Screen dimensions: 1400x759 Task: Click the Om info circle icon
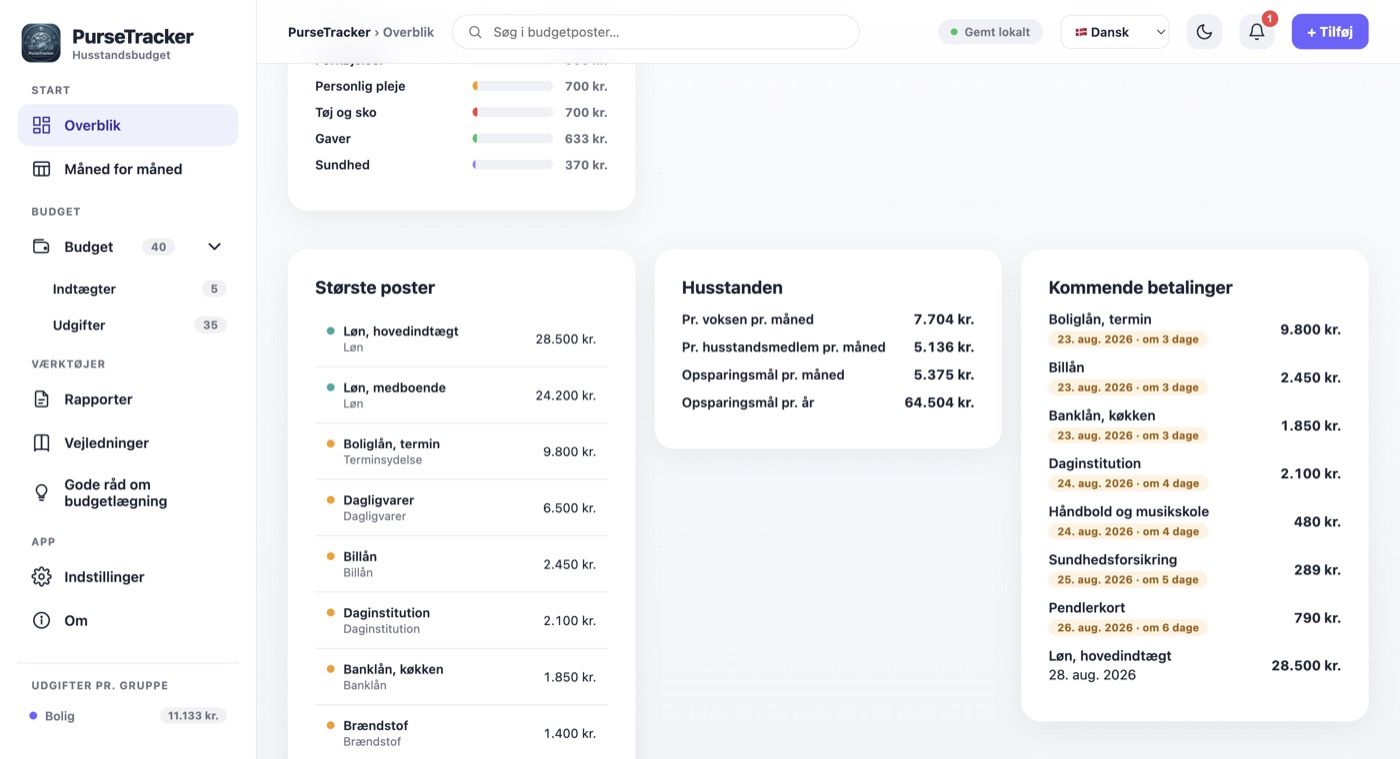41,620
